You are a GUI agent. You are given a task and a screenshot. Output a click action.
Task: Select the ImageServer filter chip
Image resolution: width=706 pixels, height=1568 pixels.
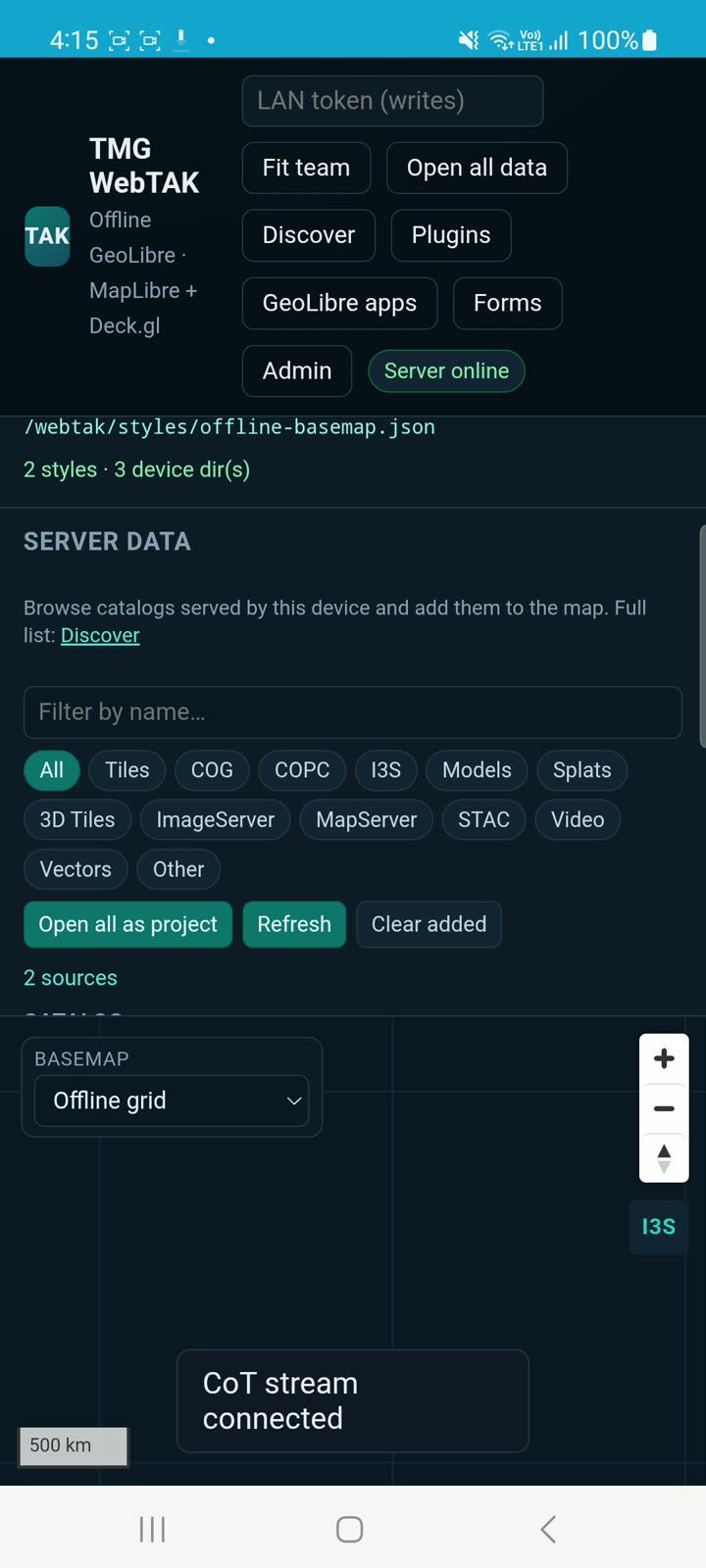click(216, 820)
